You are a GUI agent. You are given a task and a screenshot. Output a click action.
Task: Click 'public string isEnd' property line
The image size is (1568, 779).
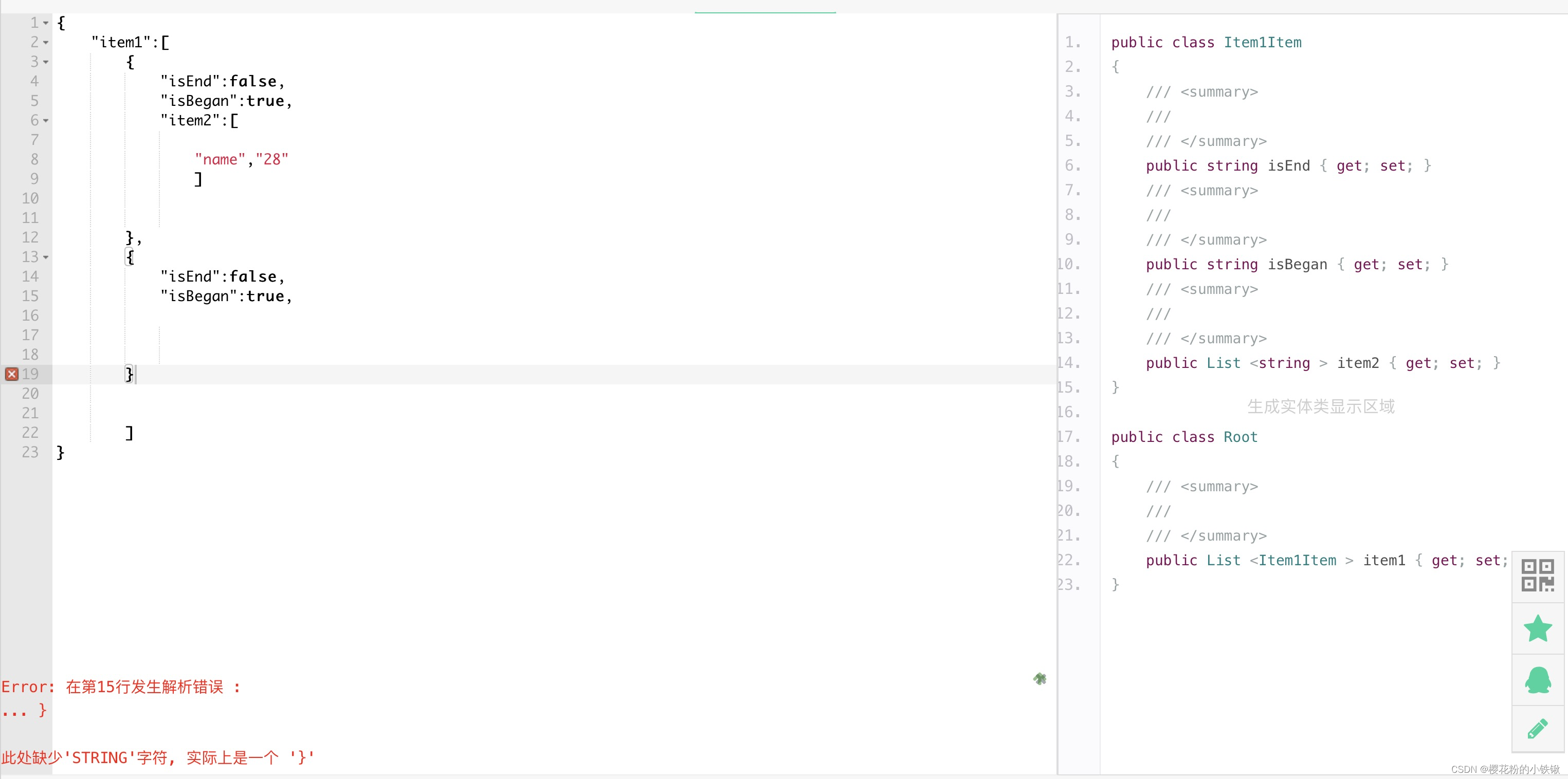1288,165
